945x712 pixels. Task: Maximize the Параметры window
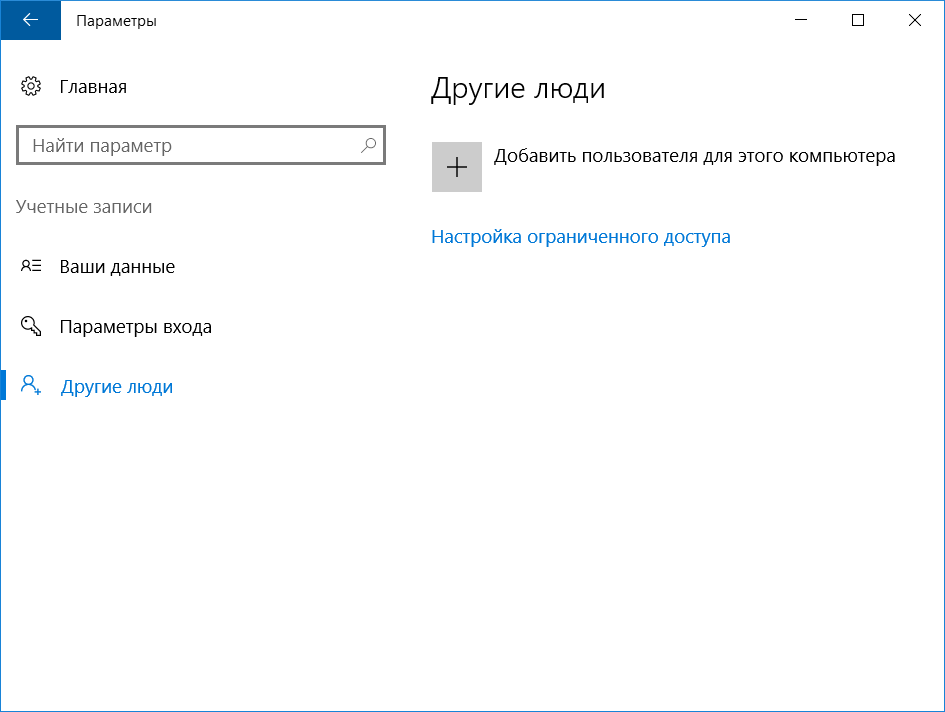[x=858, y=20]
